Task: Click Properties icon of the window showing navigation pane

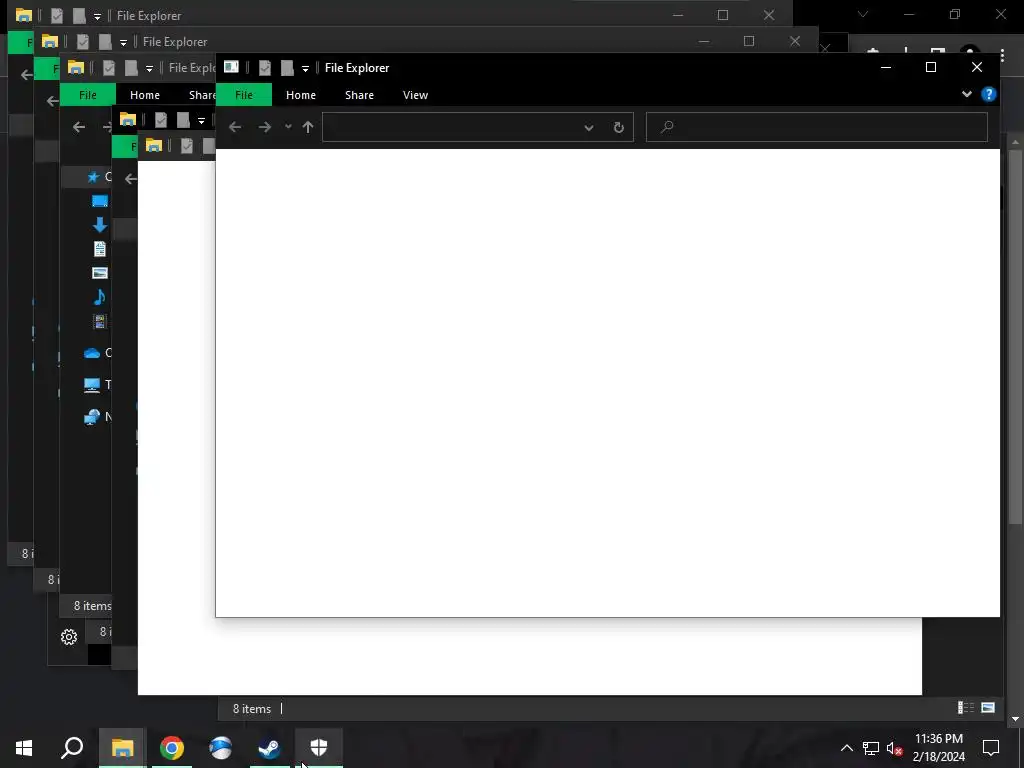Action: 109,67
